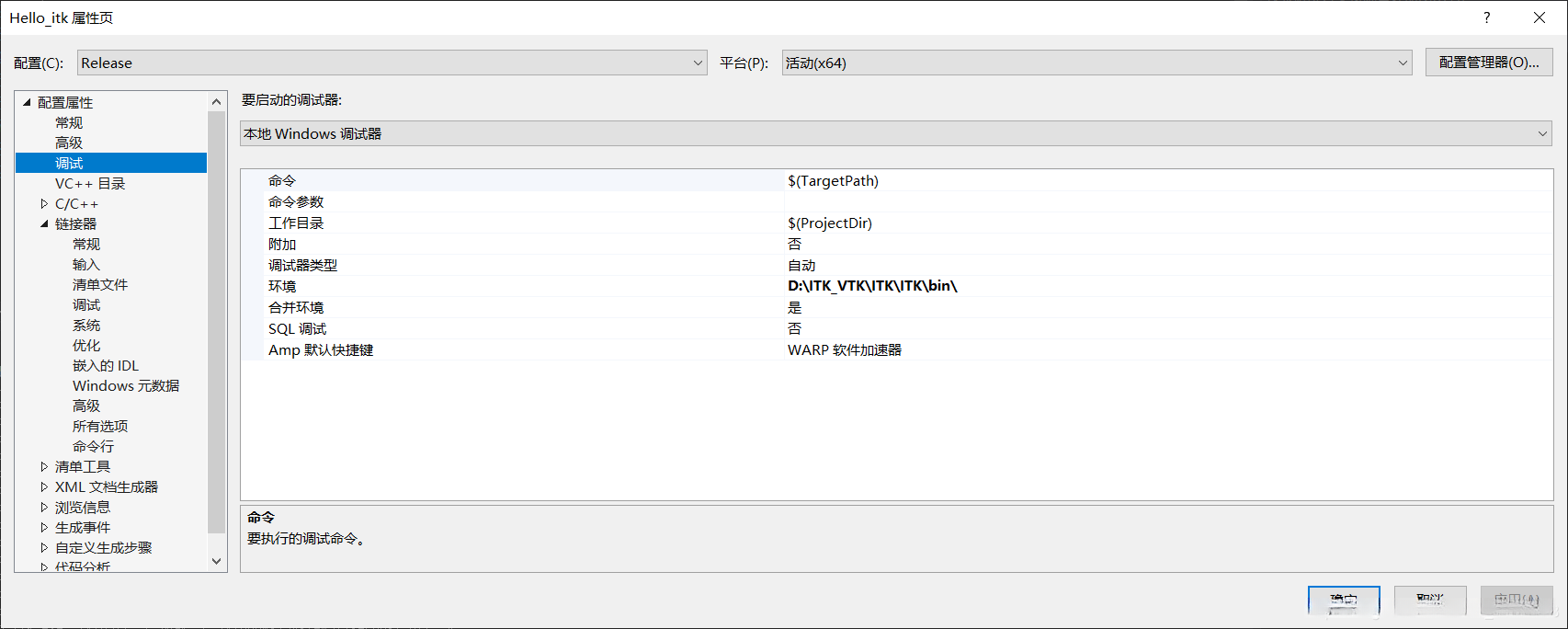Select VC++ 目录 in the tree

(90, 183)
